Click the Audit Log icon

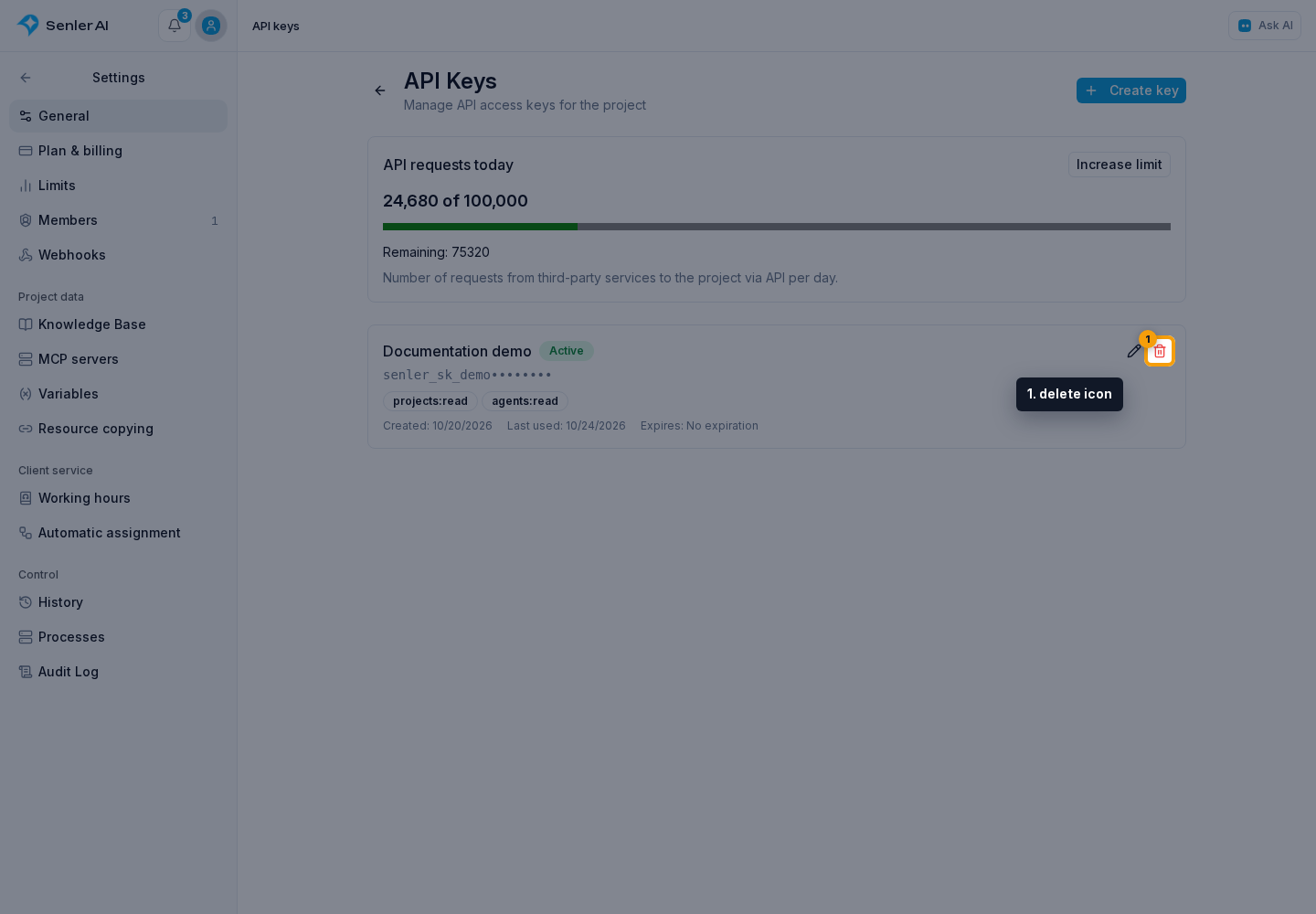pyautogui.click(x=26, y=672)
